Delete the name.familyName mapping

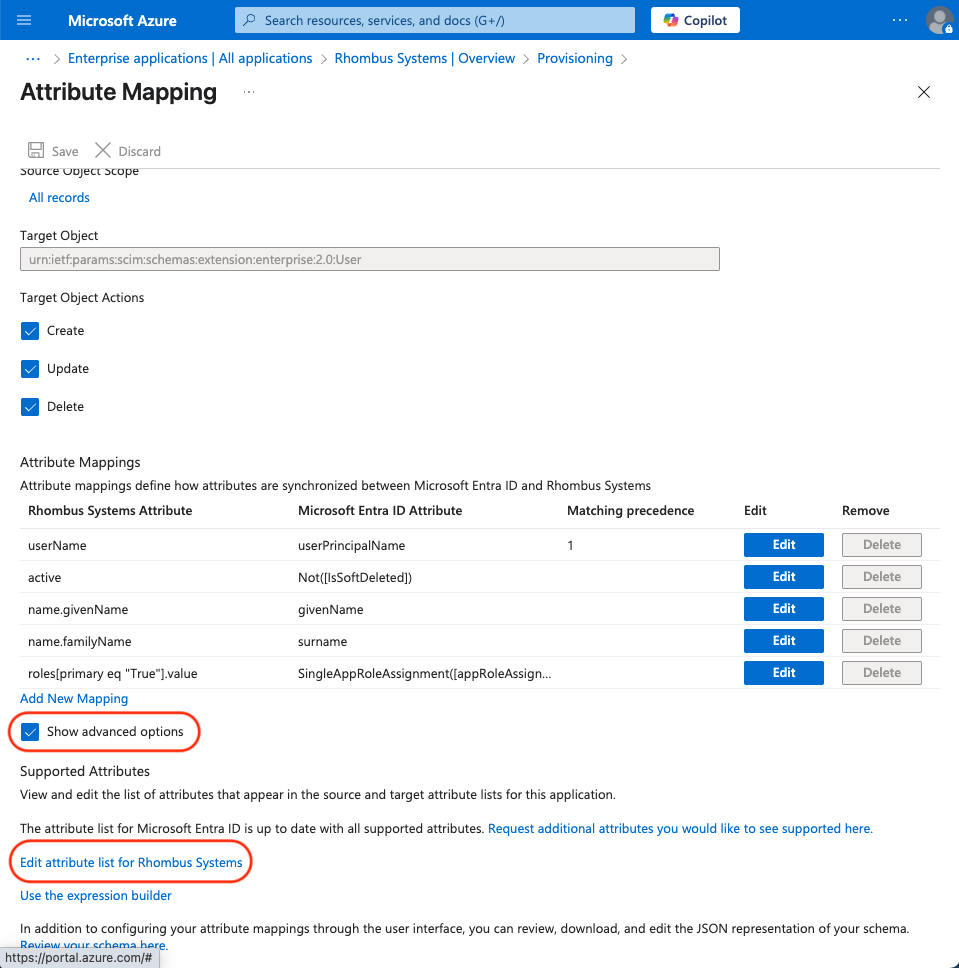(882, 641)
